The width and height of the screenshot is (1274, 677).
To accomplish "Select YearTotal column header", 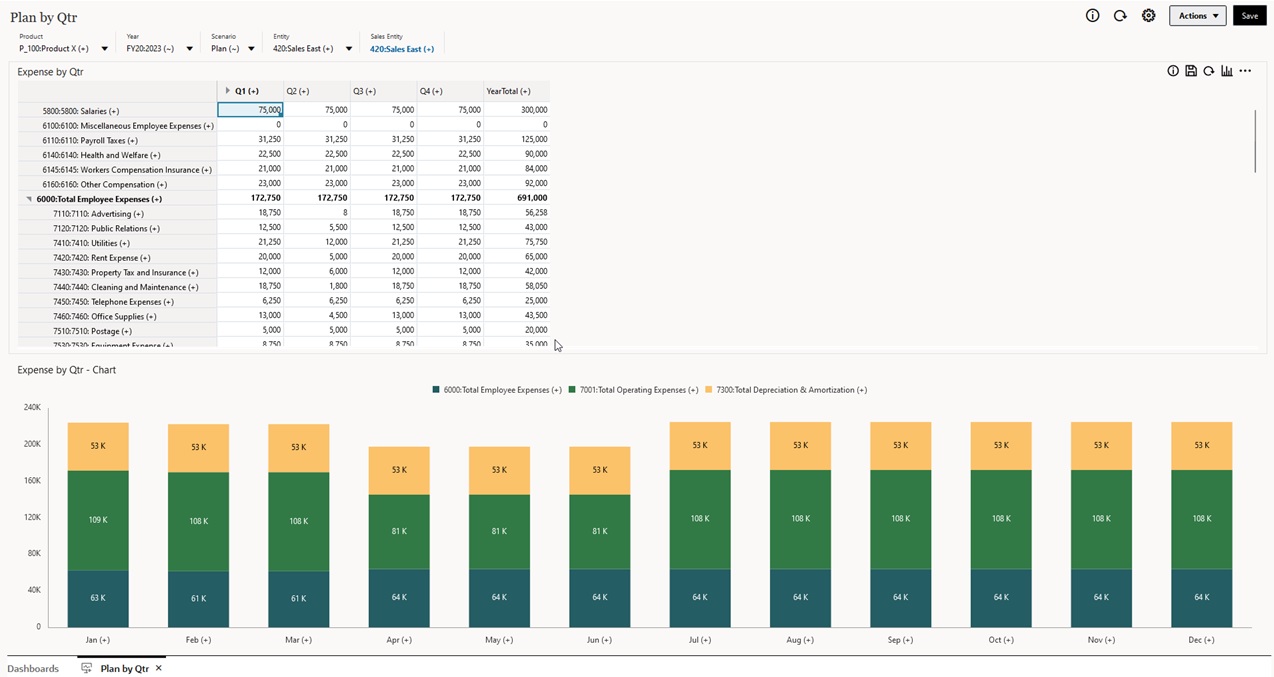I will [516, 91].
